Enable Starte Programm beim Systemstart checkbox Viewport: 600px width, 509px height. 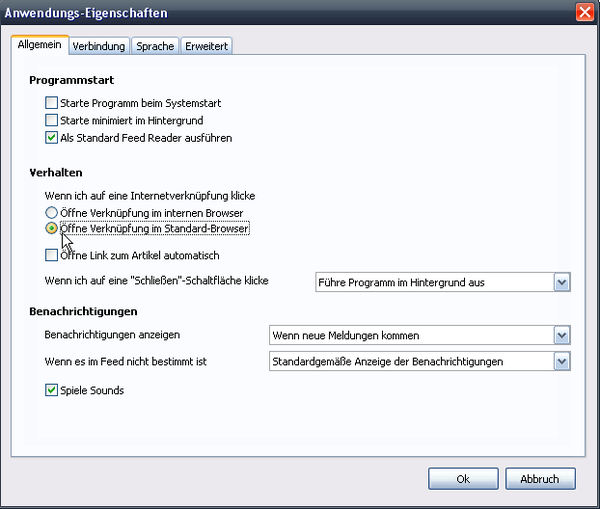pyautogui.click(x=52, y=103)
